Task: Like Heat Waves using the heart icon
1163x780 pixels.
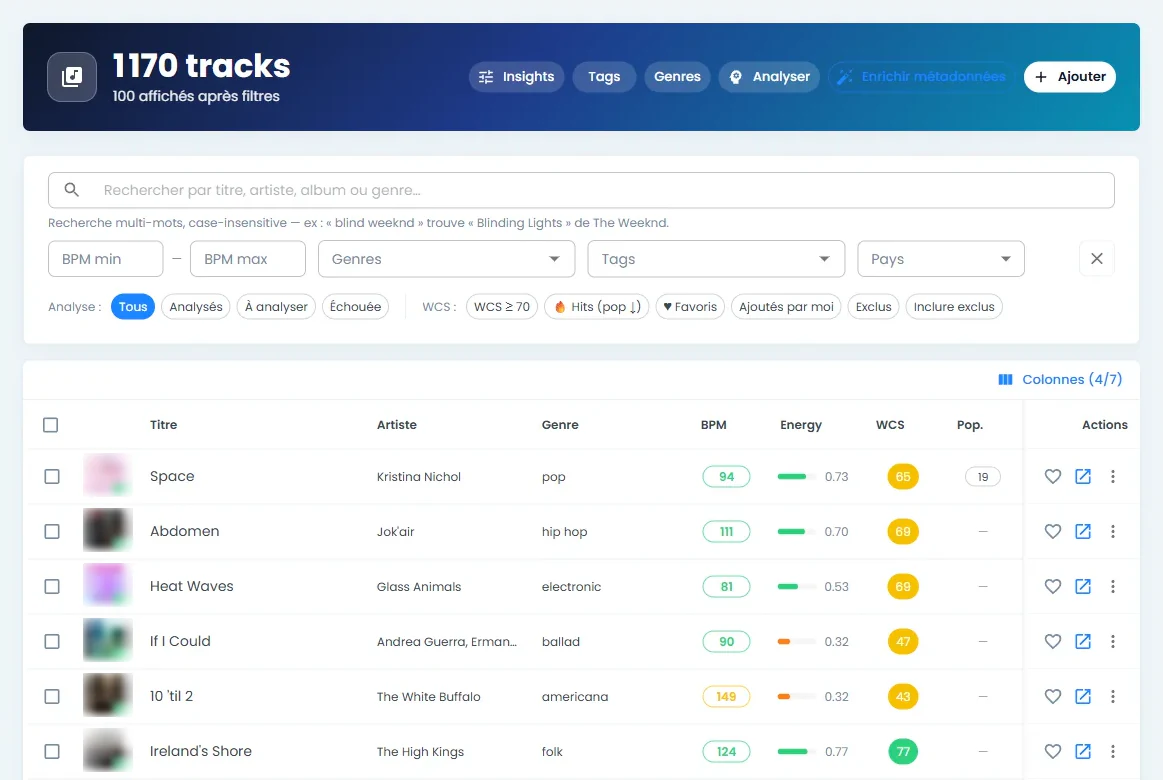Action: 1052,586
